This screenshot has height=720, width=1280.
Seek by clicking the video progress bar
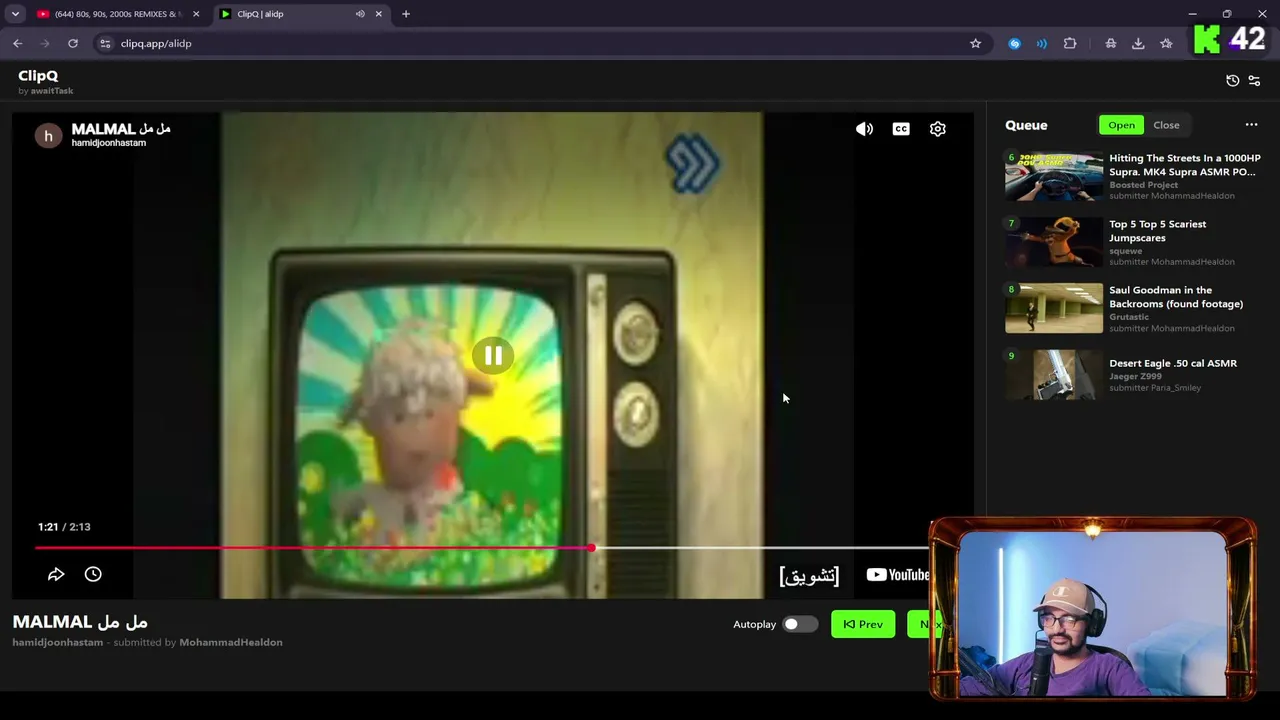482,548
